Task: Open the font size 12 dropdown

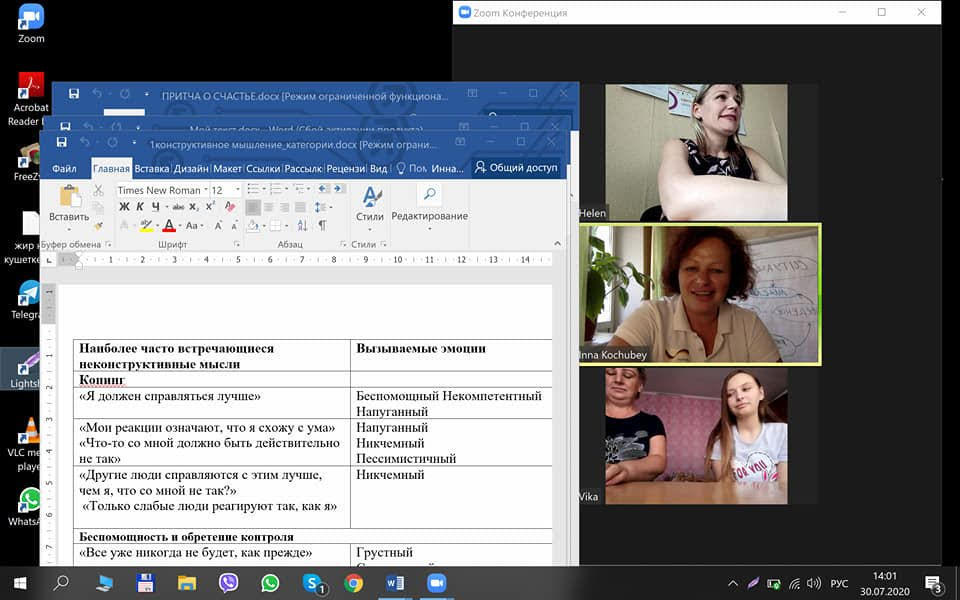Action: (x=238, y=190)
